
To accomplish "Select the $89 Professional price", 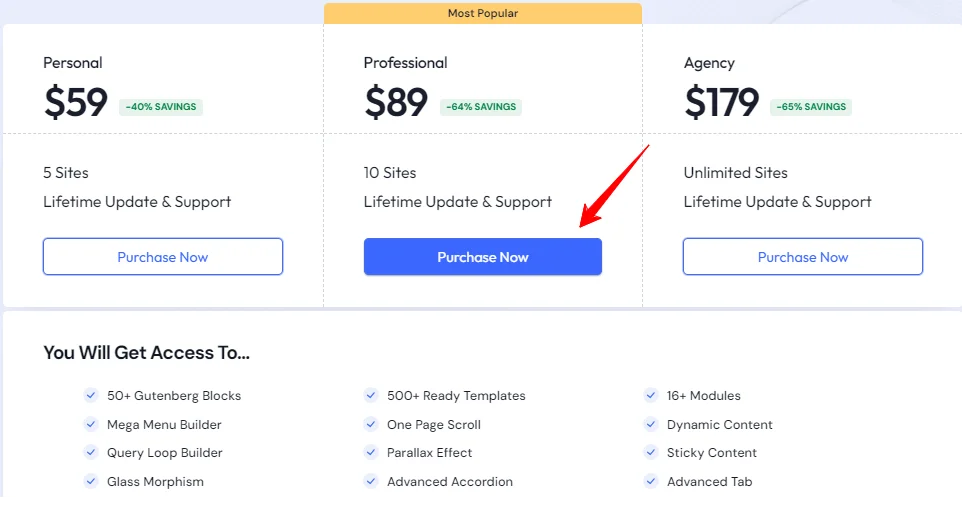I will click(x=396, y=103).
